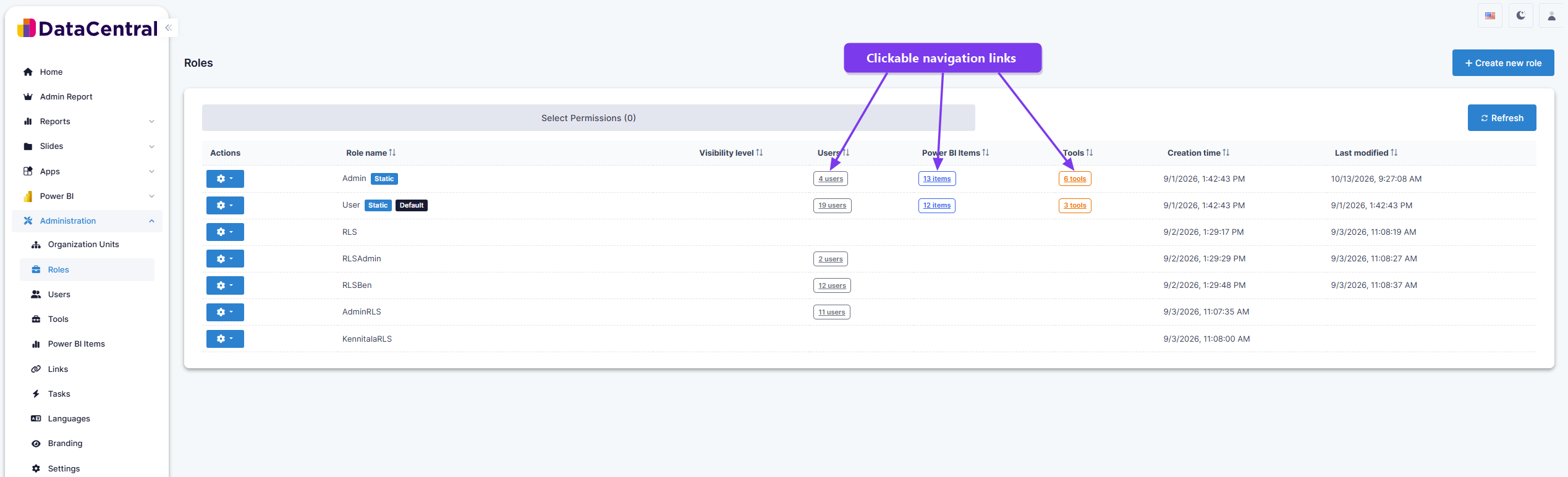The image size is (1568, 477).
Task: Open the Admin role actions gear dropdown
Action: 225,179
